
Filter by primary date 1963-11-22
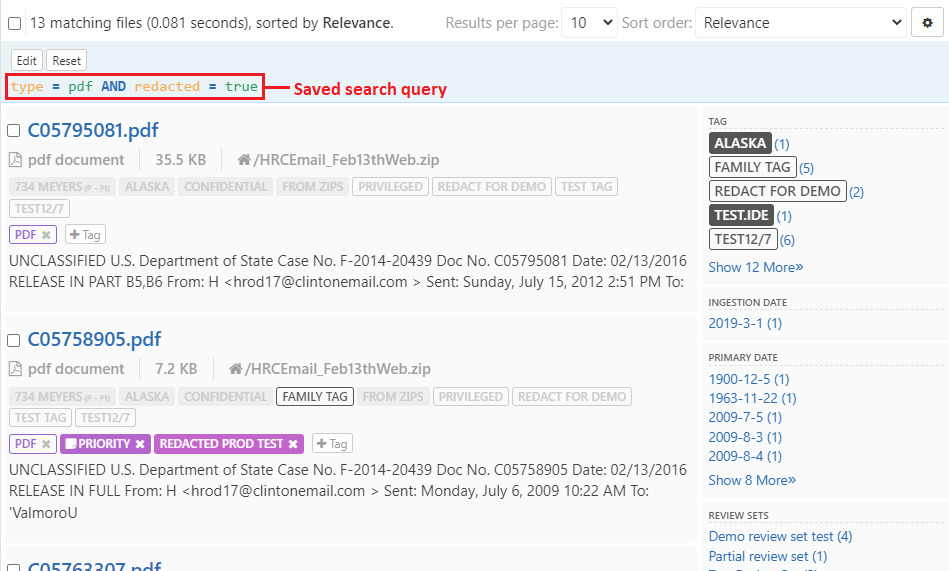click(x=752, y=398)
